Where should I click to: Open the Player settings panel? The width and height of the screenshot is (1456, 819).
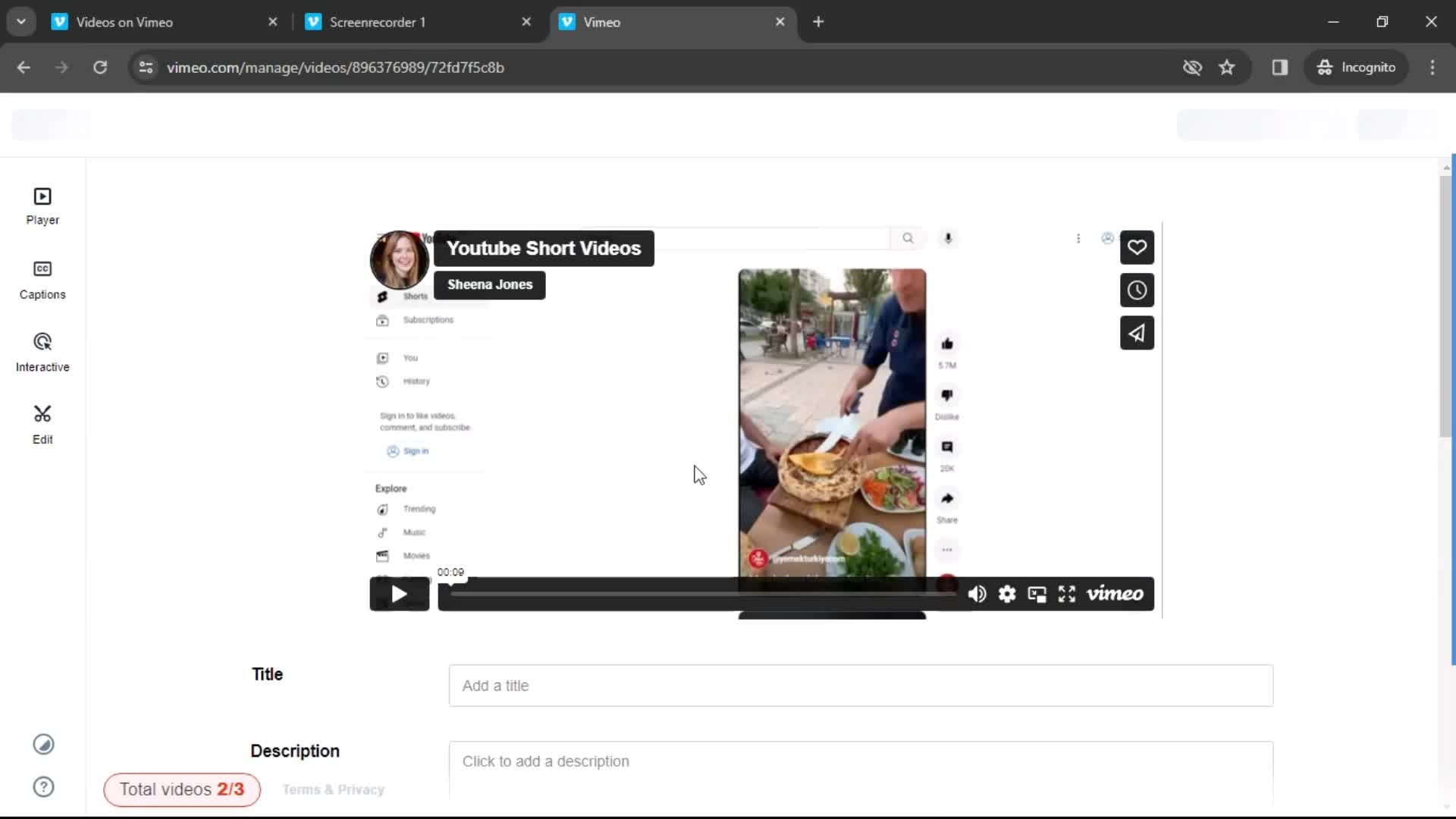coord(42,206)
